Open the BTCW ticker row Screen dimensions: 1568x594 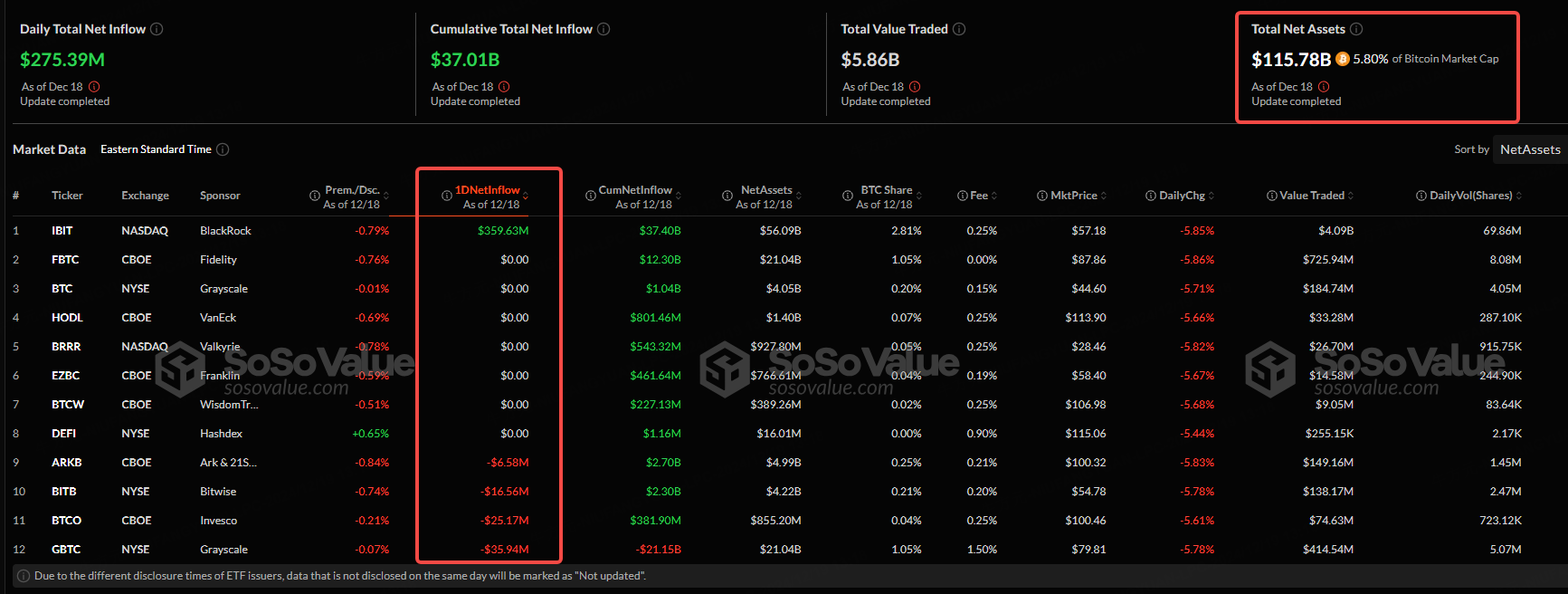(x=784, y=405)
